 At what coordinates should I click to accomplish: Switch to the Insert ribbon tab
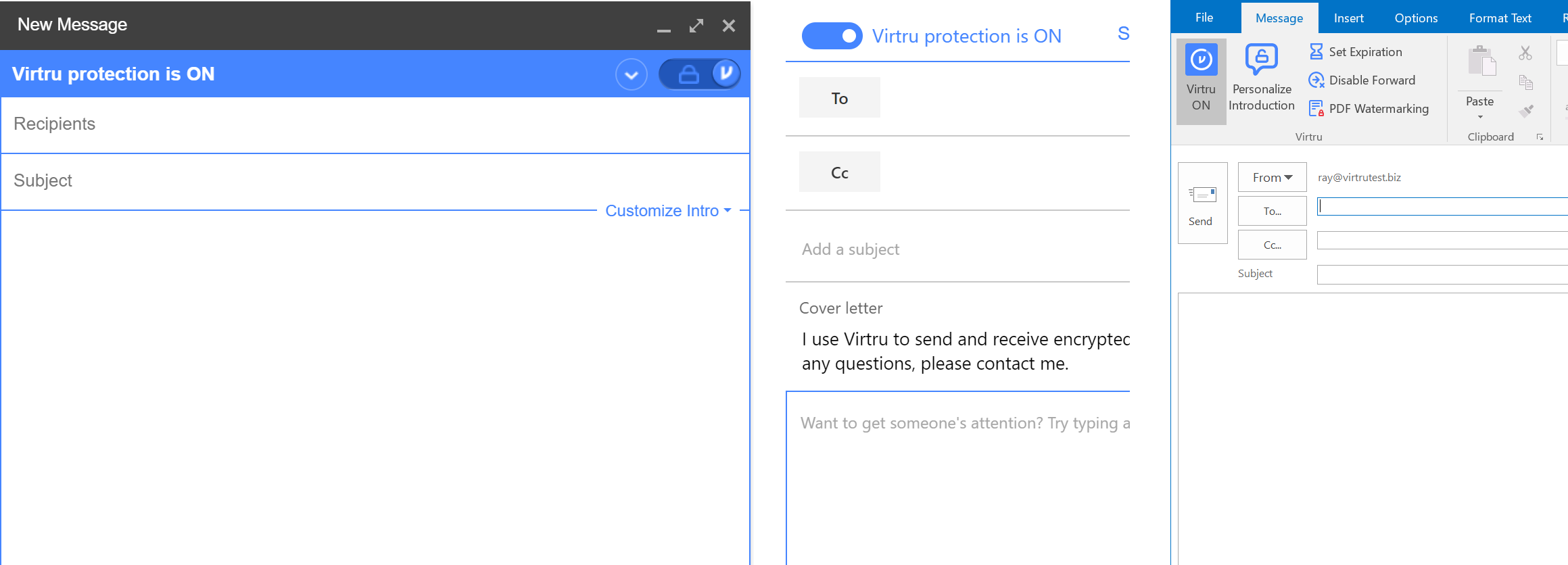[x=1349, y=18]
